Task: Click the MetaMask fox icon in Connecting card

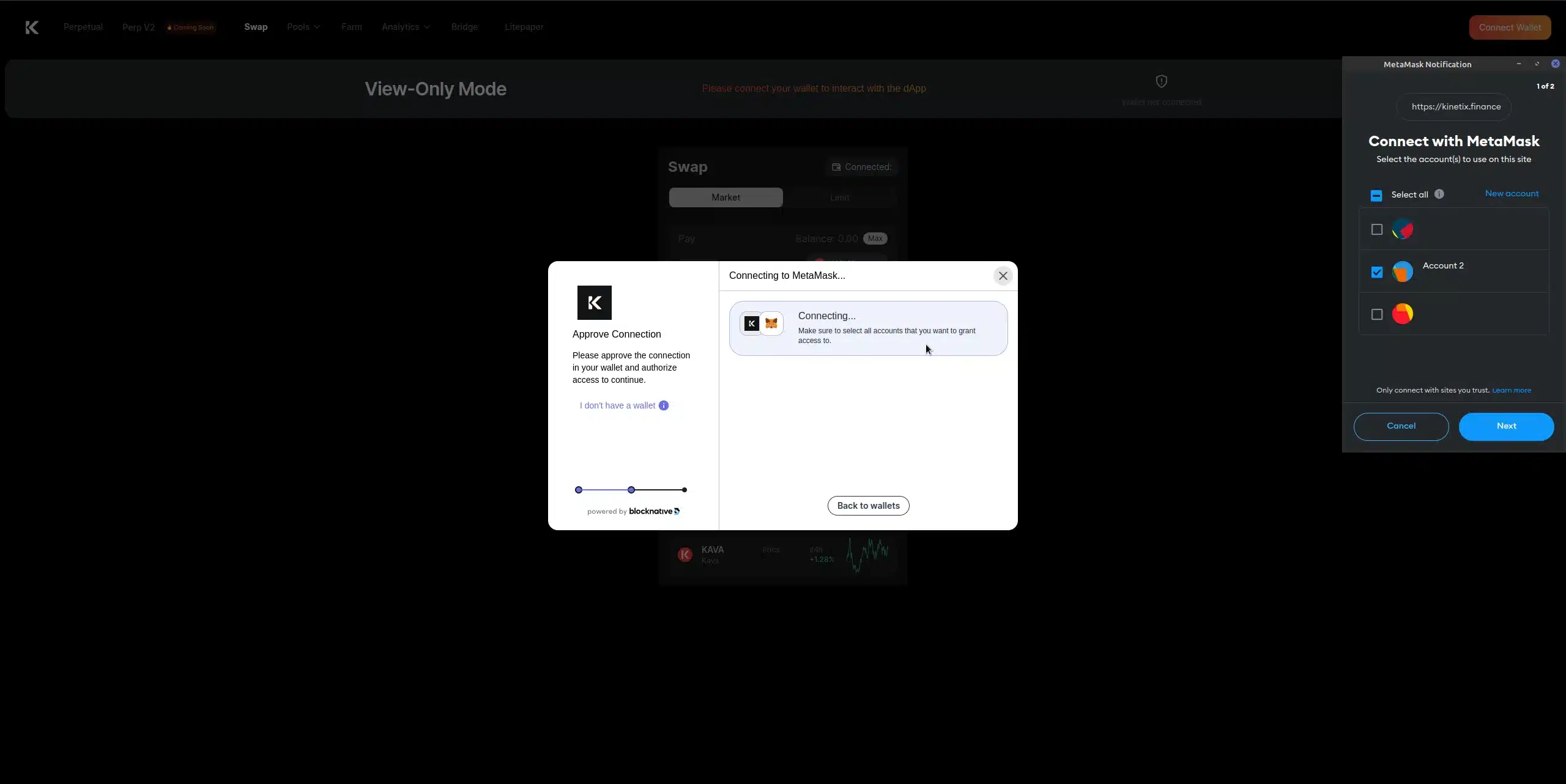Action: pos(771,324)
